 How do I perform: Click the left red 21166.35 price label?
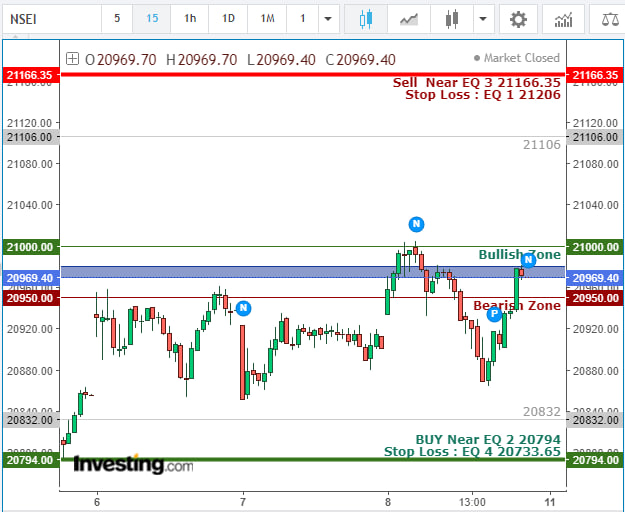click(30, 75)
